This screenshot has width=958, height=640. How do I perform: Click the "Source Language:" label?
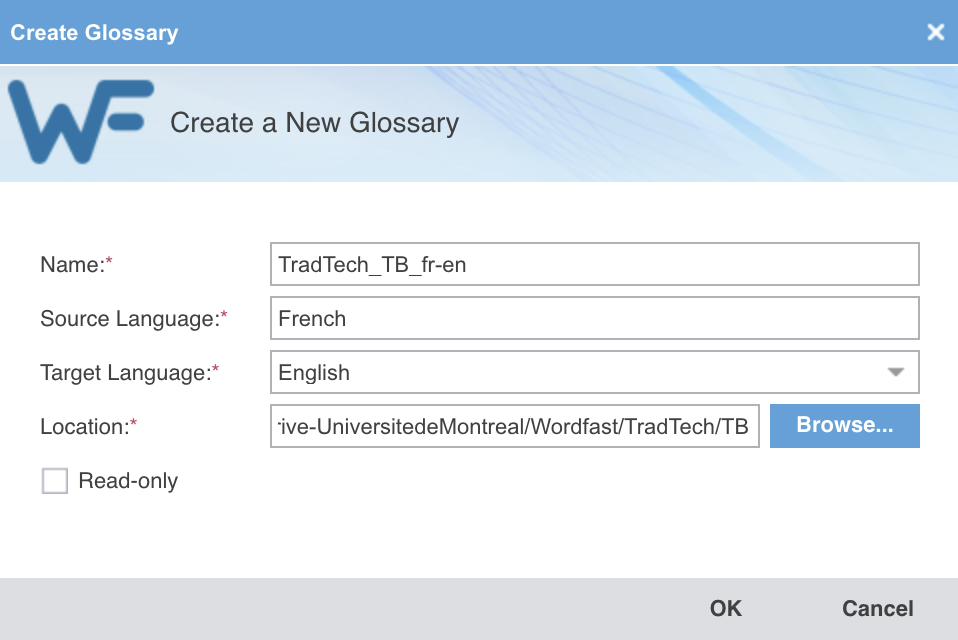click(134, 319)
